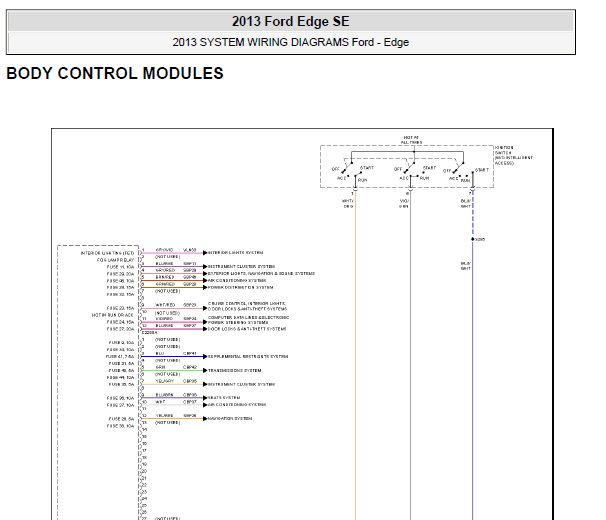Click standalone 'DOOR LOCKS & ANTI-THEFT SYSTEMS' on pin 12

(x=247, y=329)
